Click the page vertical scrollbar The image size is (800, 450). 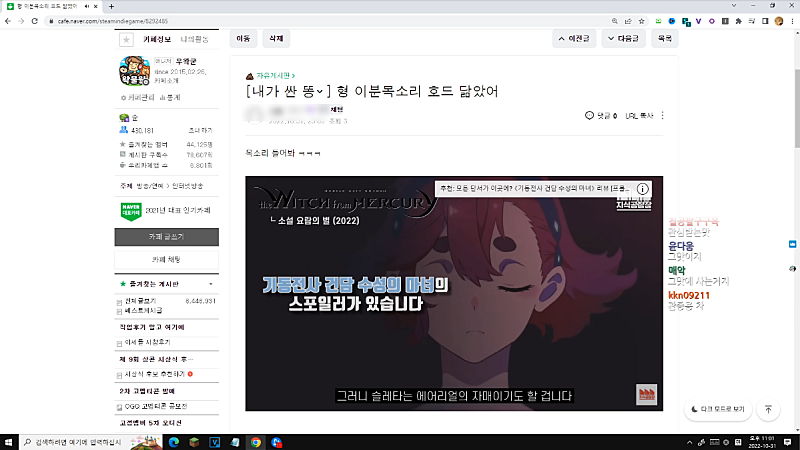click(796, 107)
